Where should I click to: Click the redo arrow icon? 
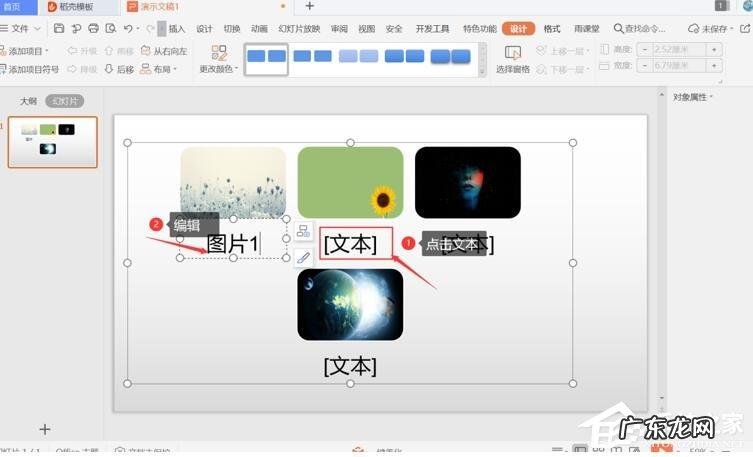150,28
